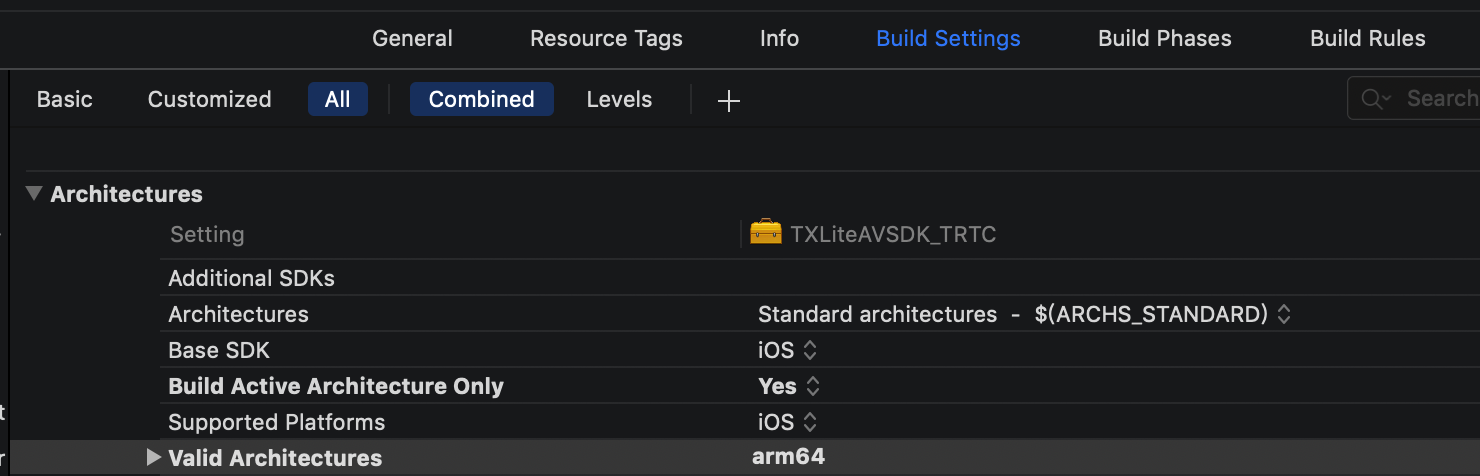The width and height of the screenshot is (1480, 476).
Task: Click the Search input field
Action: coord(1440,99)
